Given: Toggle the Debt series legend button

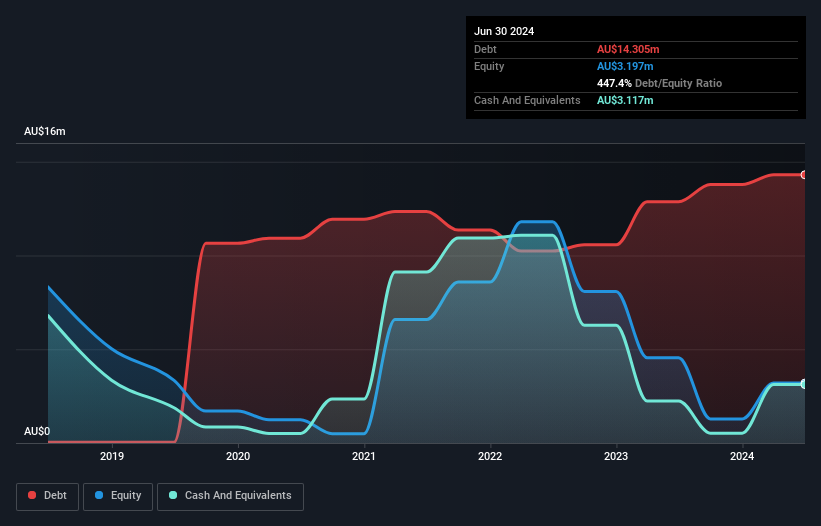Looking at the screenshot, I should [x=48, y=496].
